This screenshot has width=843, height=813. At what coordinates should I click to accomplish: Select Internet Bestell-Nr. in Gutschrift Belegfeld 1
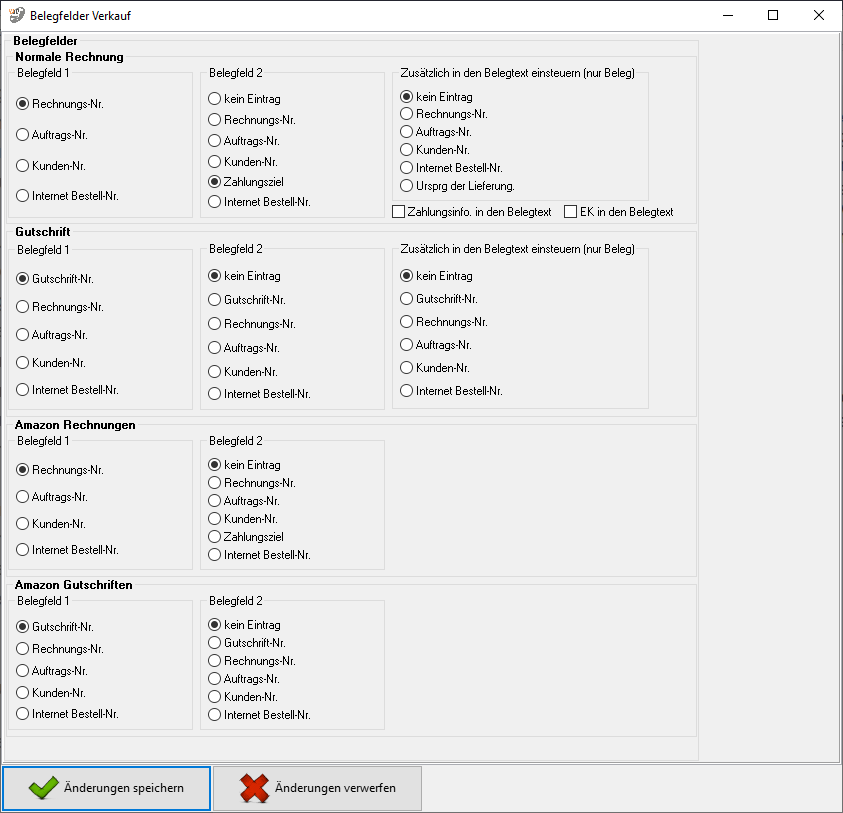click(23, 390)
